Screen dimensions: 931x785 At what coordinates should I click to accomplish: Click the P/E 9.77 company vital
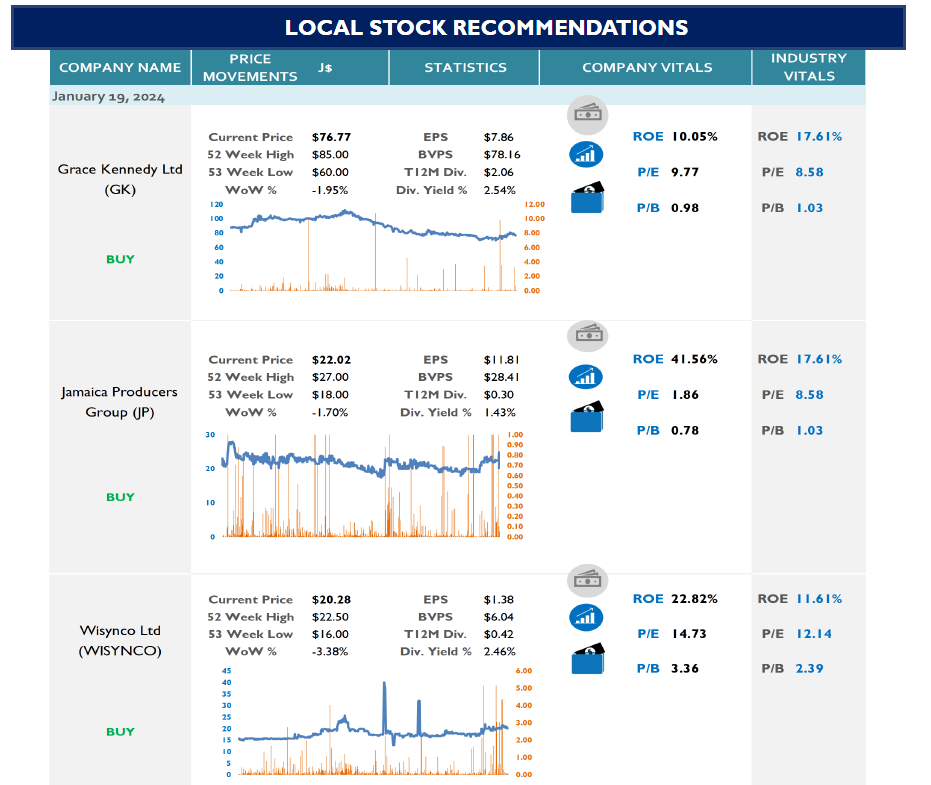tap(668, 172)
